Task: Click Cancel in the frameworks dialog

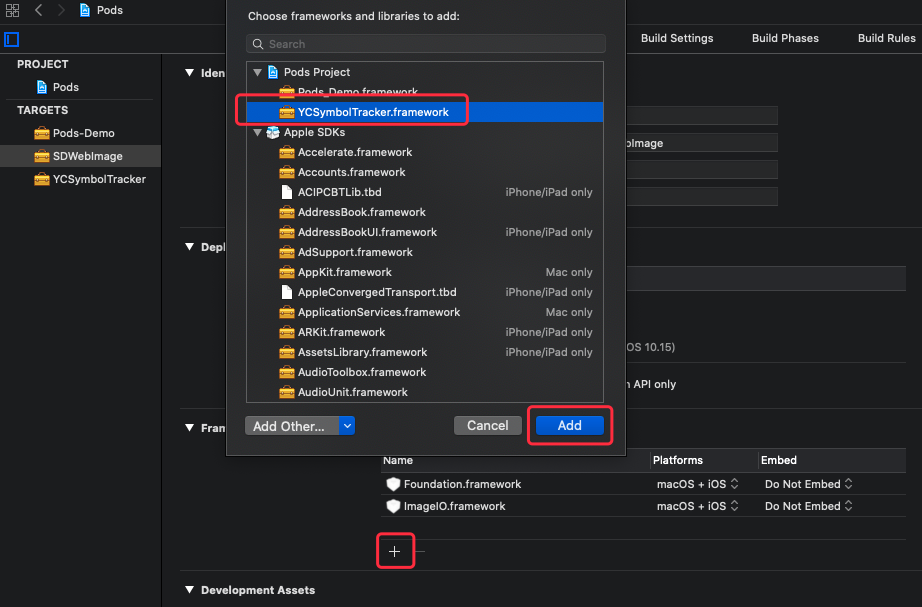Action: pos(487,425)
